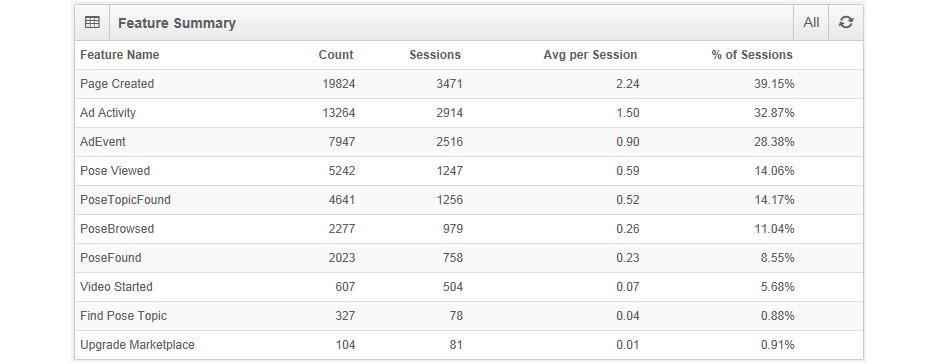940x364 pixels.
Task: Select the Page Created row
Action: [469, 84]
